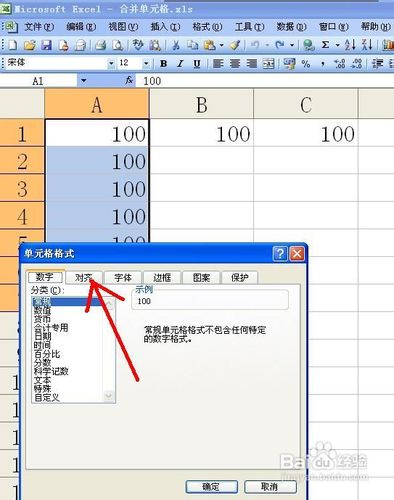Screen dimensions: 394x500
Task: Click the Merge and Center icon
Action: tap(269, 63)
